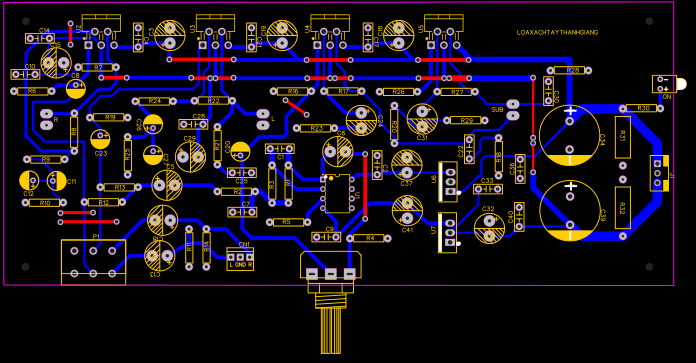Image resolution: width=696 pixels, height=363 pixels.
Task: Click electrolytic capacitor C41
Action: tap(407, 211)
